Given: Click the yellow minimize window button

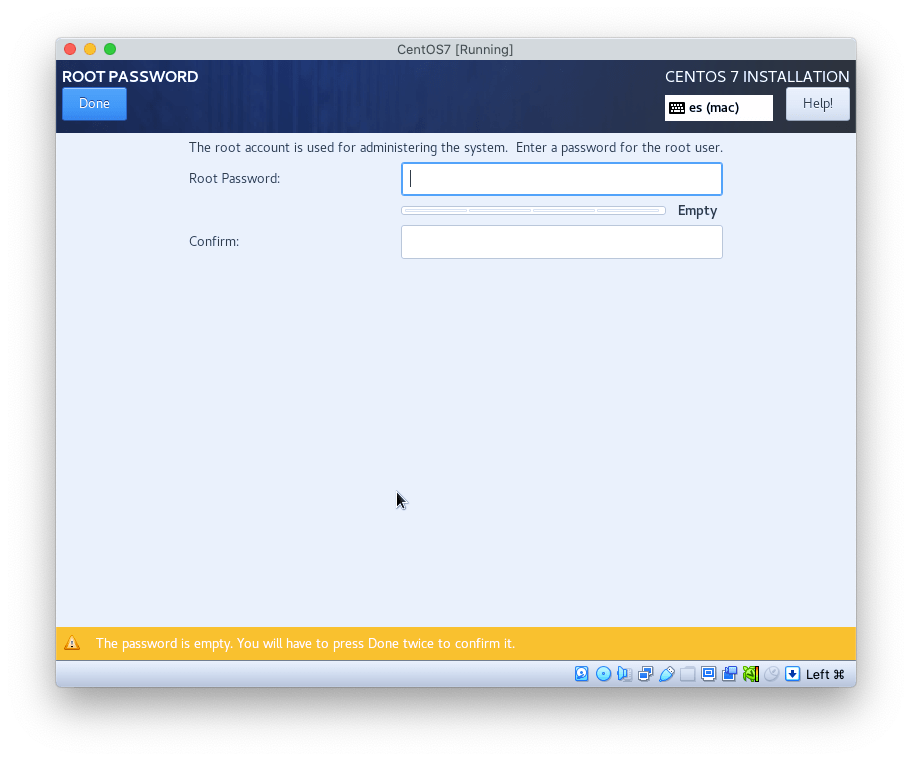Looking at the screenshot, I should click(90, 49).
